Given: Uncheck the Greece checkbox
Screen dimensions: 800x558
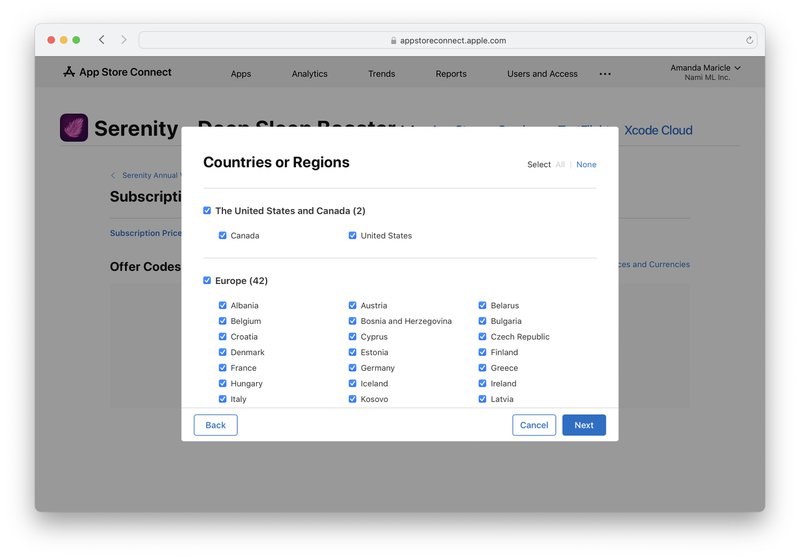Looking at the screenshot, I should [x=482, y=367].
